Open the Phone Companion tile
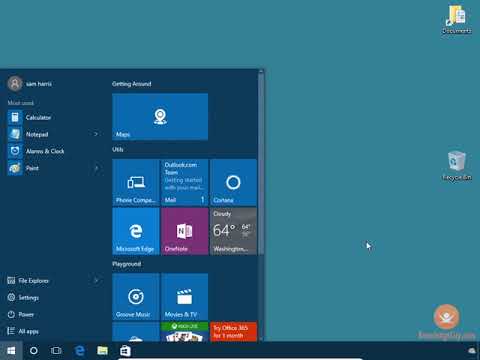 tap(136, 182)
